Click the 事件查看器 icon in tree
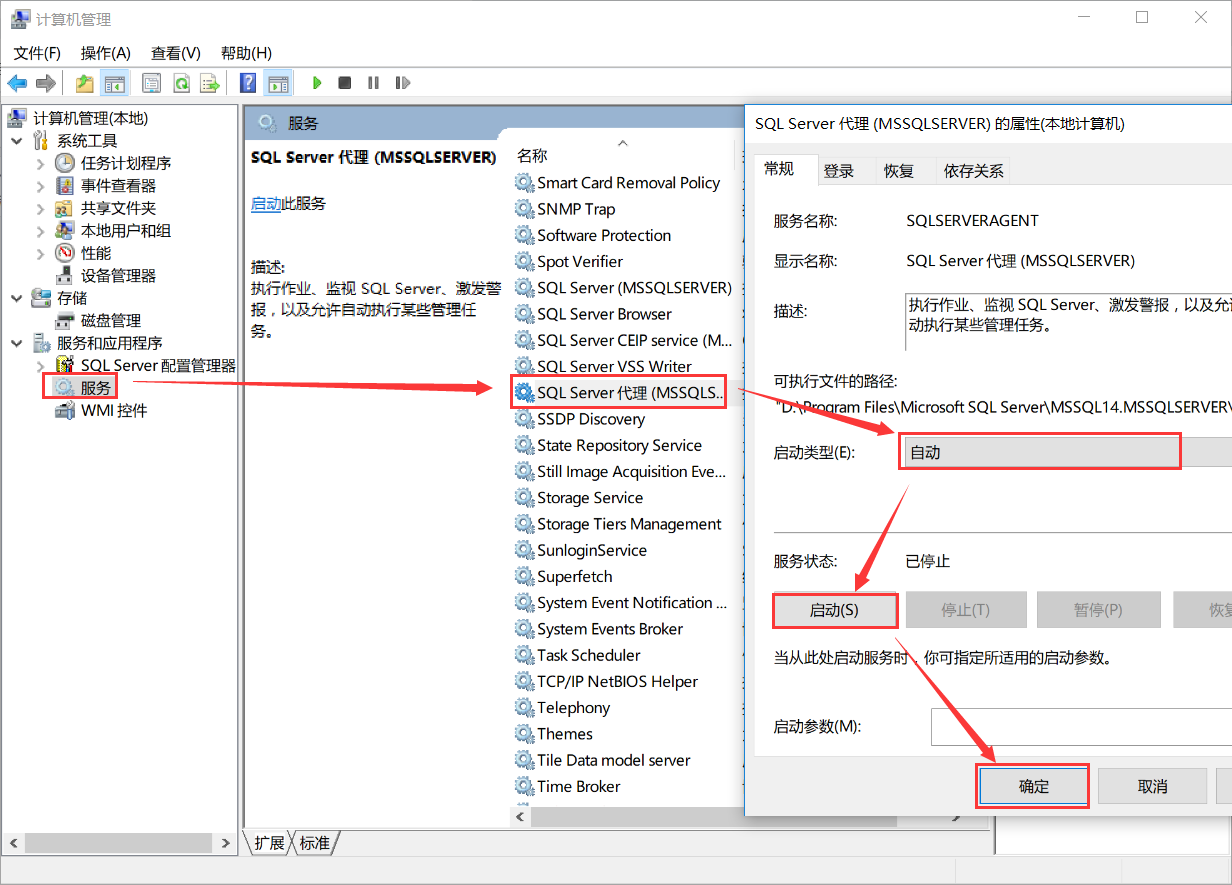 (65, 185)
